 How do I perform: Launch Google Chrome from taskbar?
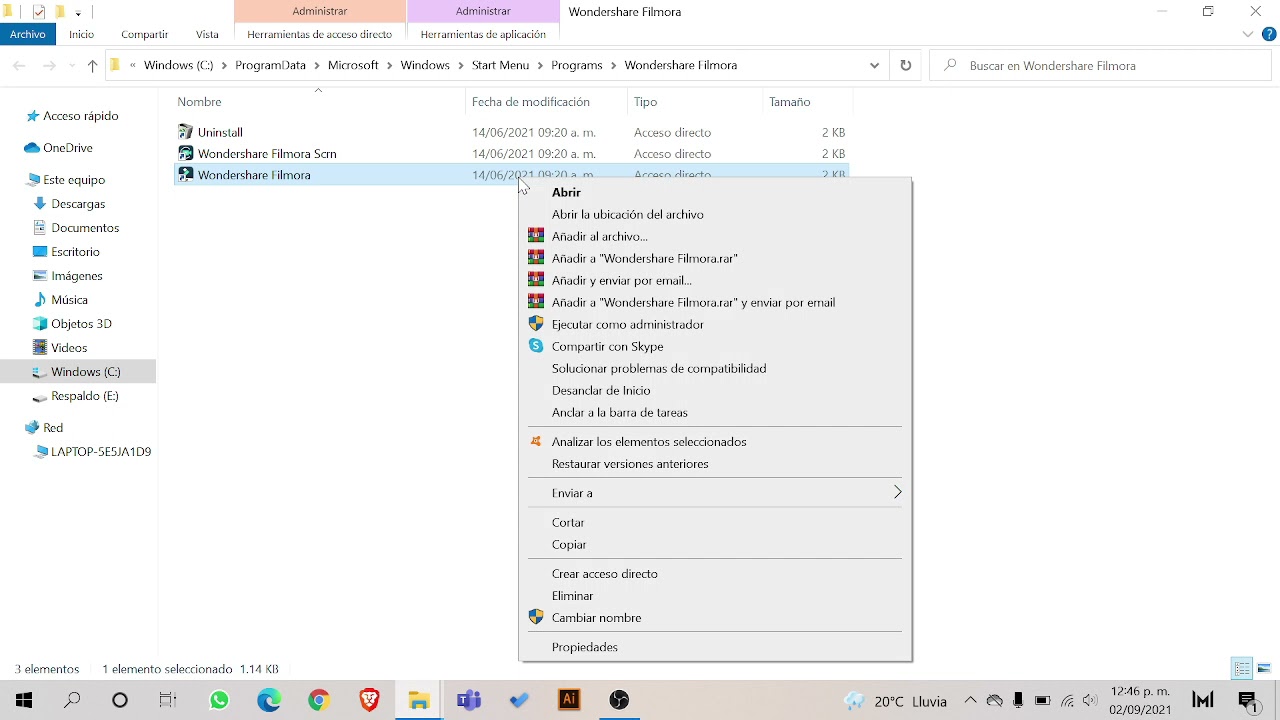[x=319, y=700]
